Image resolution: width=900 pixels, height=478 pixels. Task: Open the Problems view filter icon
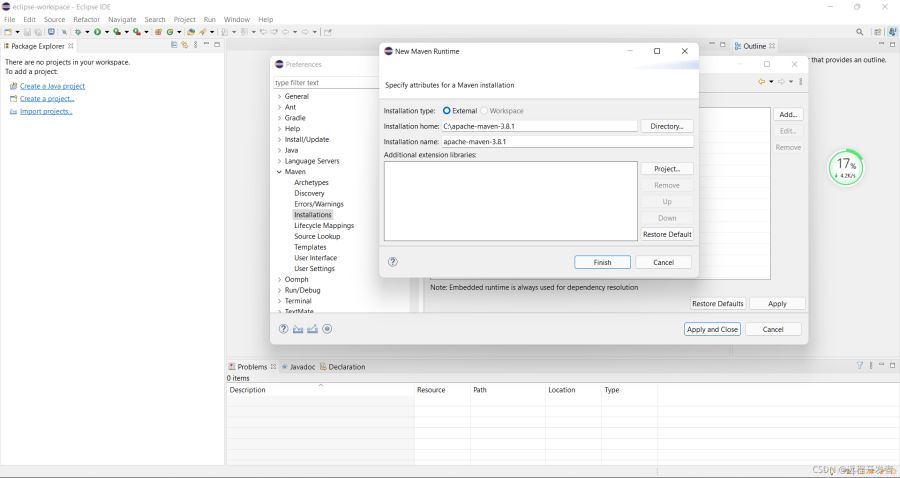pos(859,365)
